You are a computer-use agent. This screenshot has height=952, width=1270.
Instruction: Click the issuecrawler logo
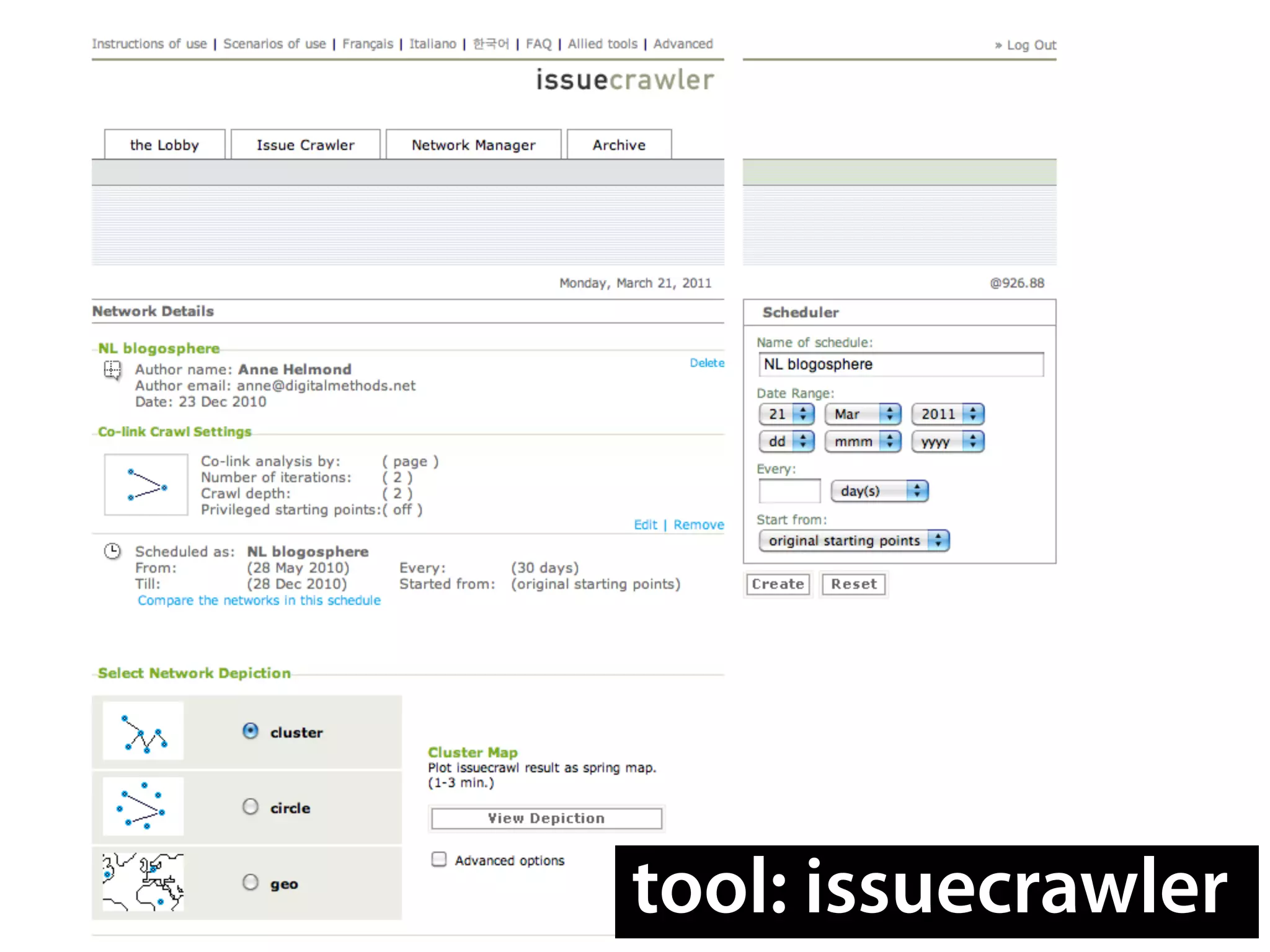pos(625,80)
